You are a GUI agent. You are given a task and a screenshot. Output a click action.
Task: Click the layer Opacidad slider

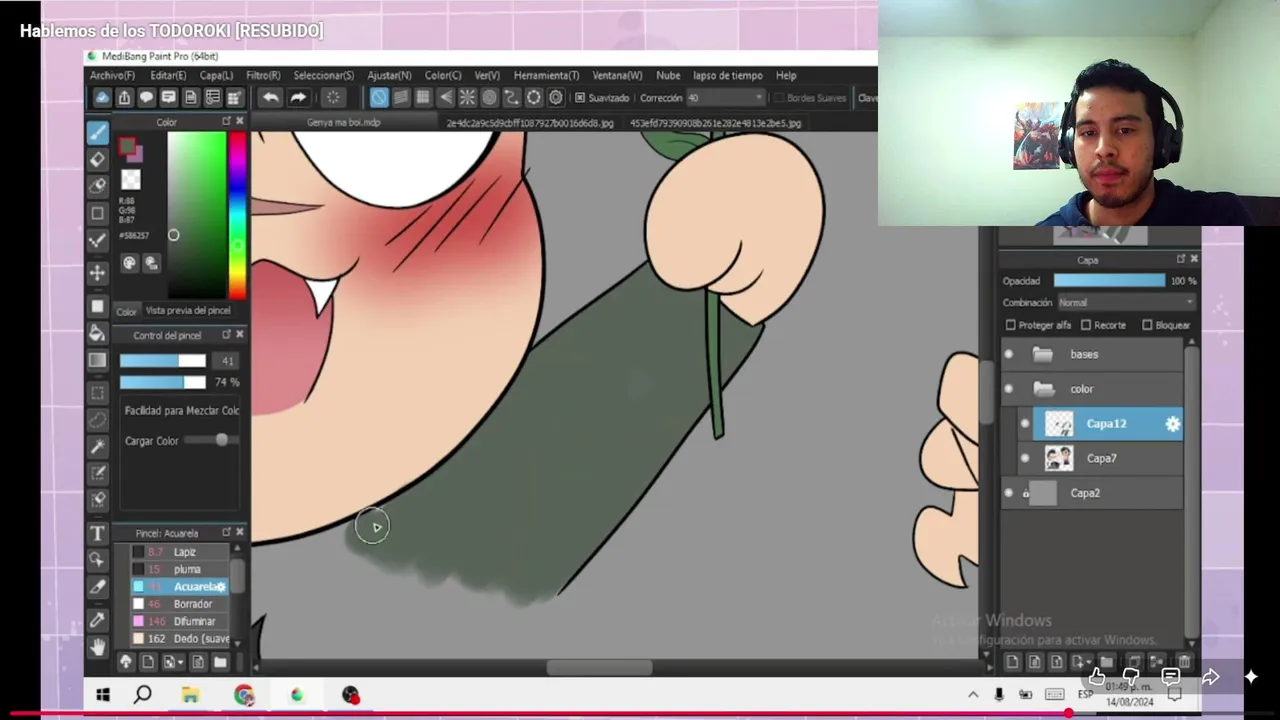pos(1109,281)
